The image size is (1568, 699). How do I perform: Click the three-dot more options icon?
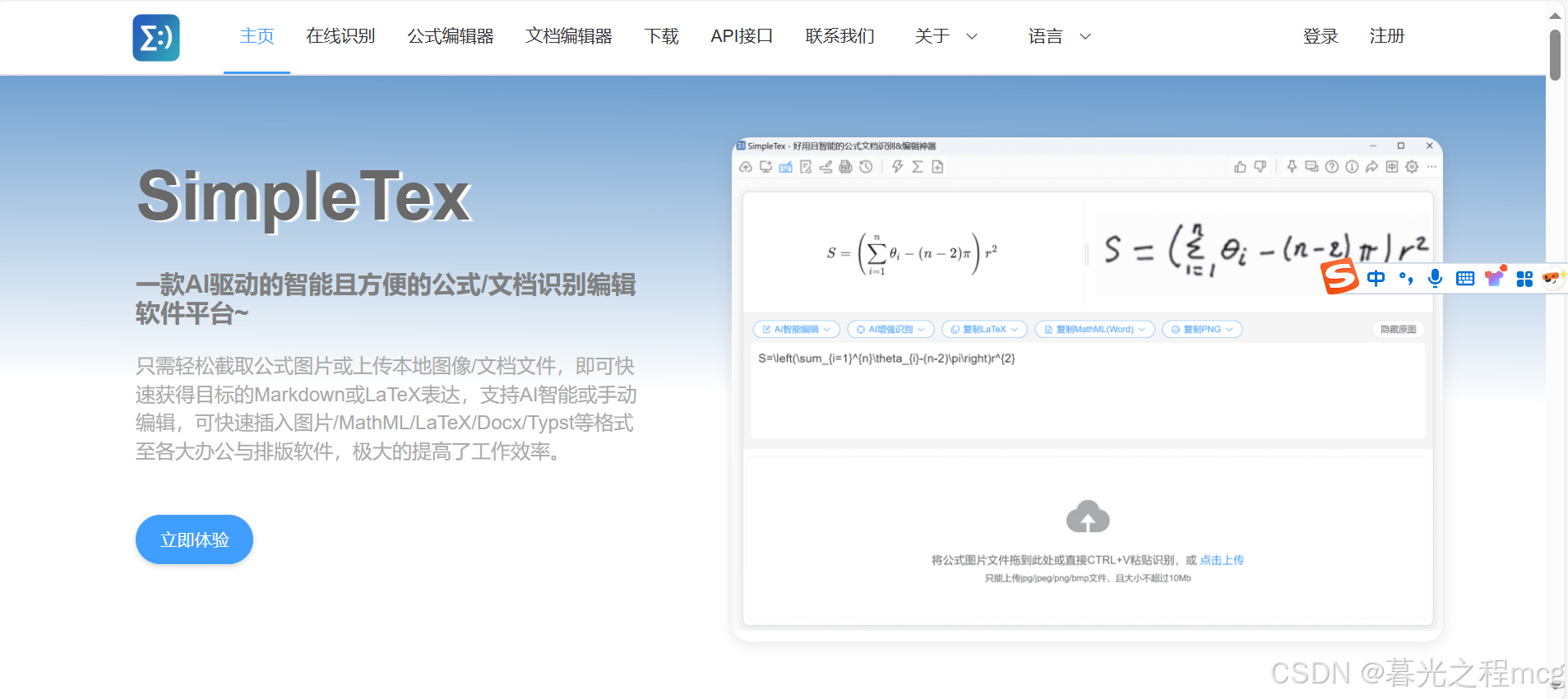[1432, 167]
